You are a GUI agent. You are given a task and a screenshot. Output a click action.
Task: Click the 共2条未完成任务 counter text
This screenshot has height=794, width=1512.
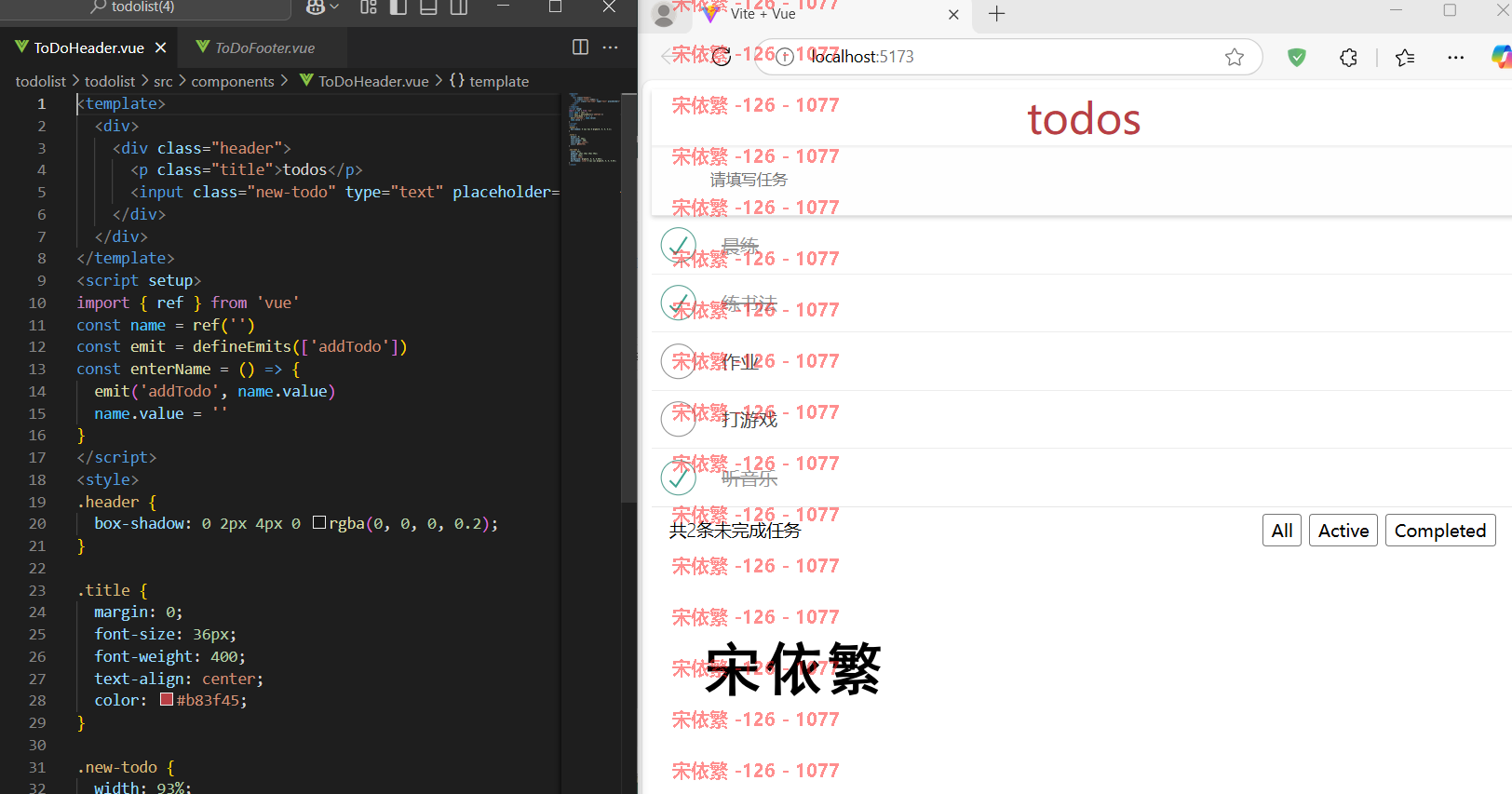(x=735, y=531)
